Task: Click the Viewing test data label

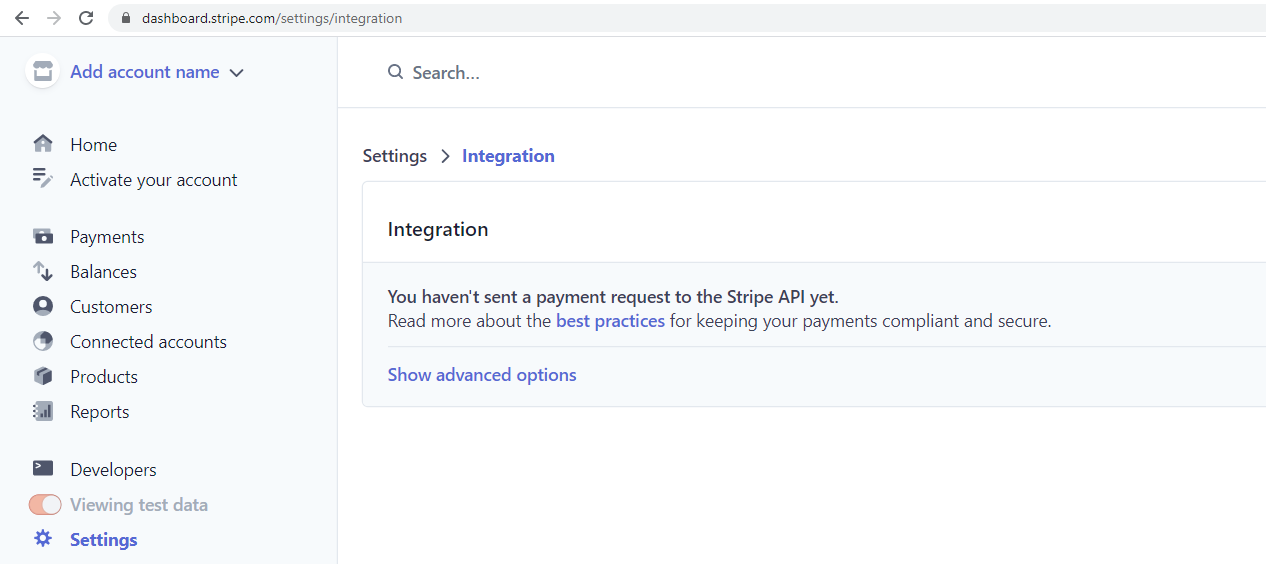Action: [x=139, y=505]
